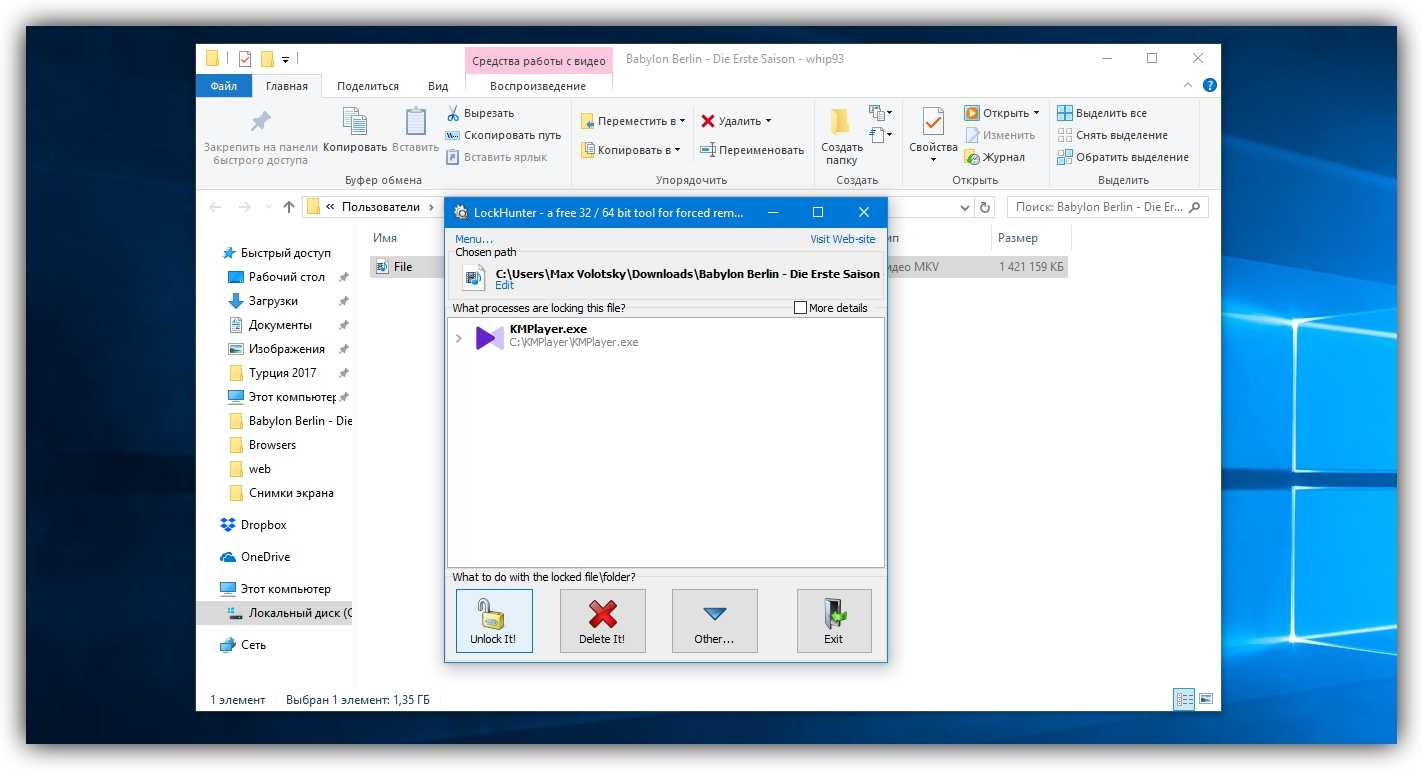Image resolution: width=1422 pixels, height=769 pixels.
Task: Enable the More details checkbox
Action: [800, 308]
